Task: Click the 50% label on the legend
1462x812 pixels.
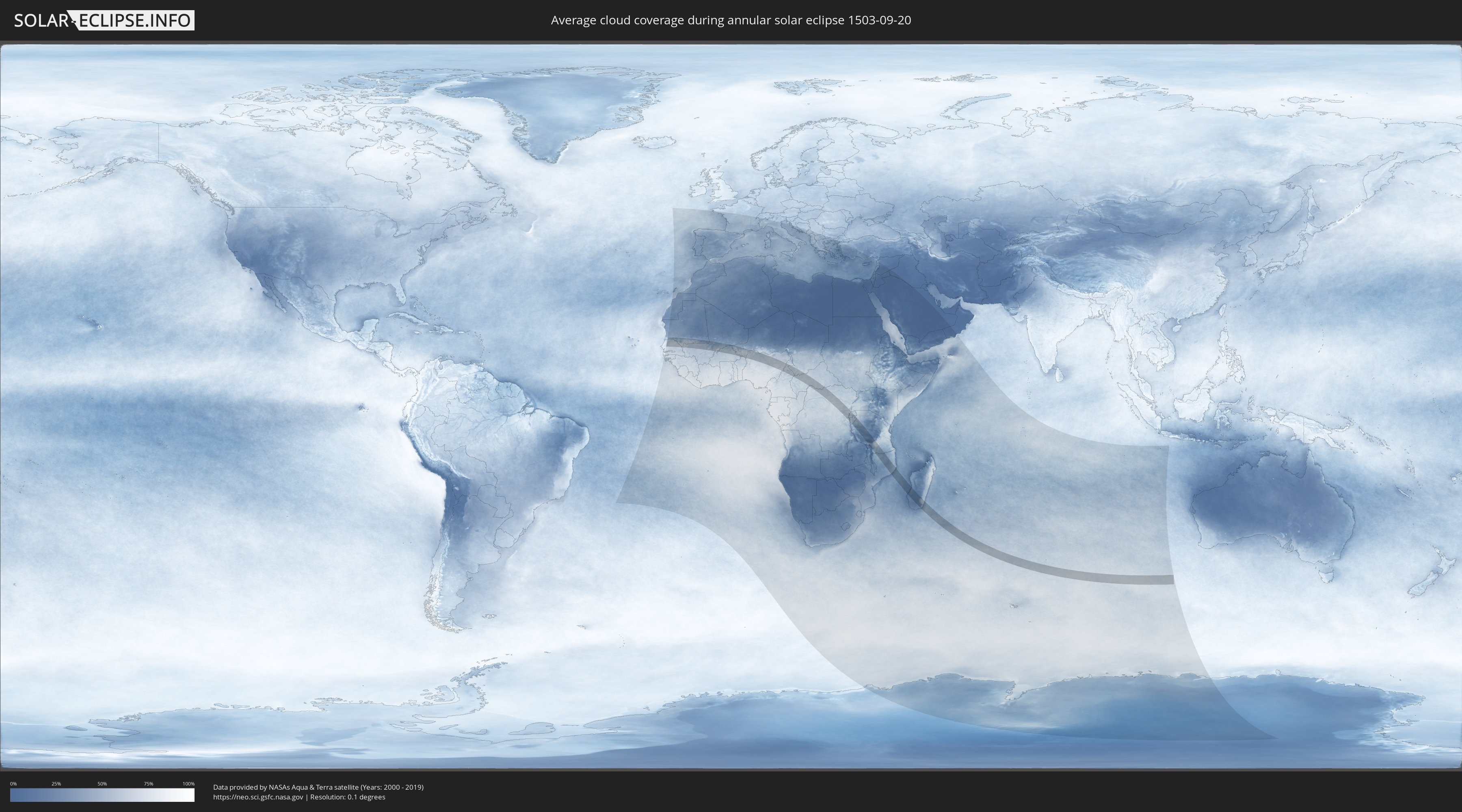Action: pyautogui.click(x=102, y=784)
